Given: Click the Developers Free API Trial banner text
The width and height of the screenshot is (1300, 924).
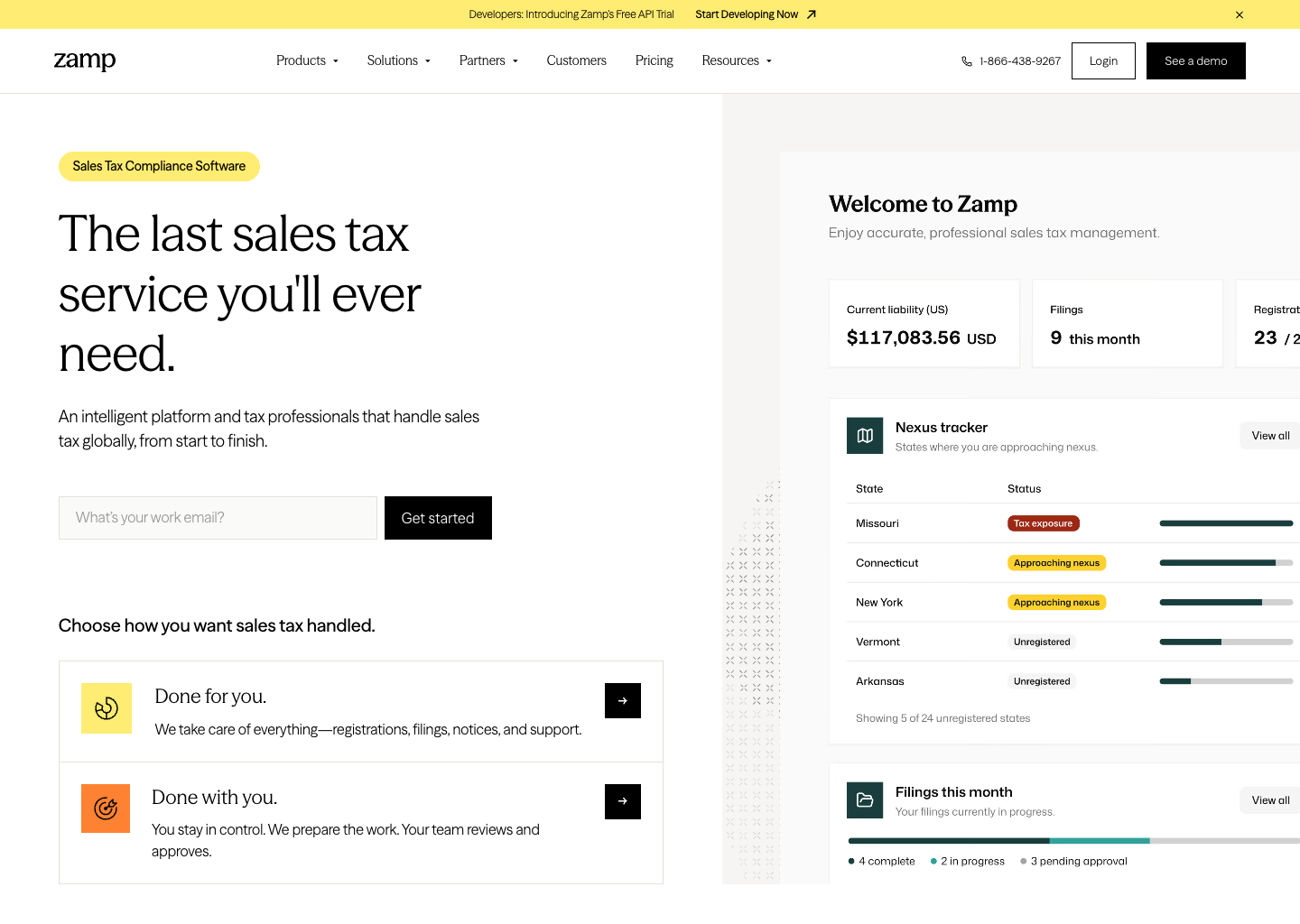Looking at the screenshot, I should (x=571, y=14).
